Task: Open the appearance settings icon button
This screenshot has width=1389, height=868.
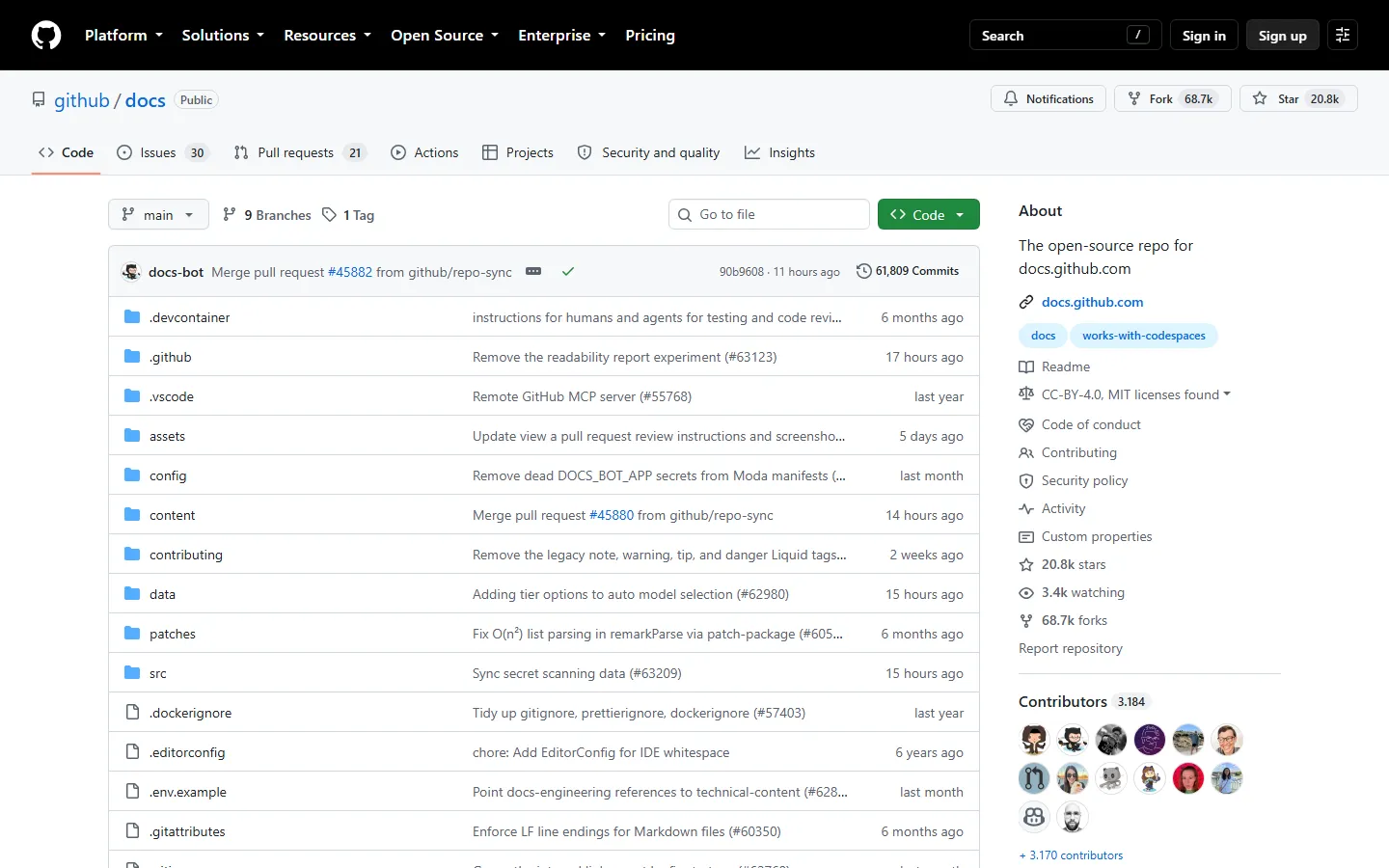Action: [1343, 36]
